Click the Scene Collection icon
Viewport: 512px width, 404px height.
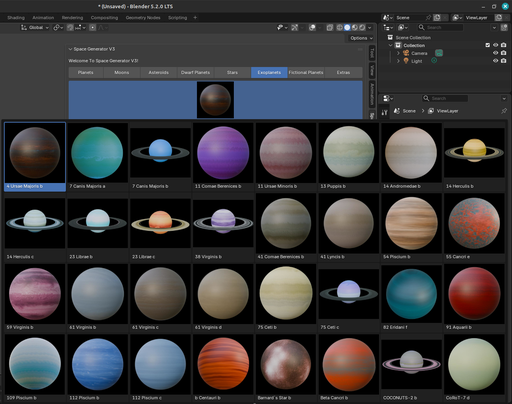[390, 37]
